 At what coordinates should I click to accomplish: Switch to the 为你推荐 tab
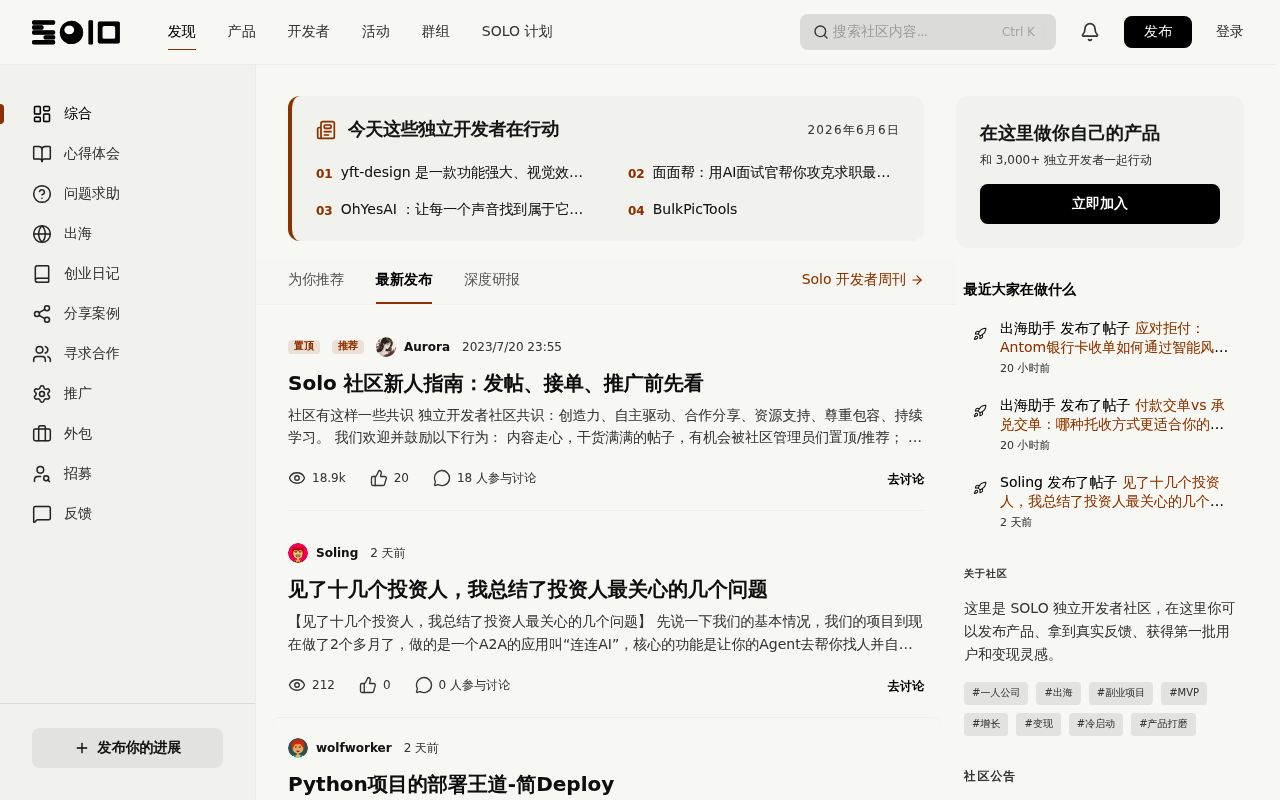[x=316, y=280]
